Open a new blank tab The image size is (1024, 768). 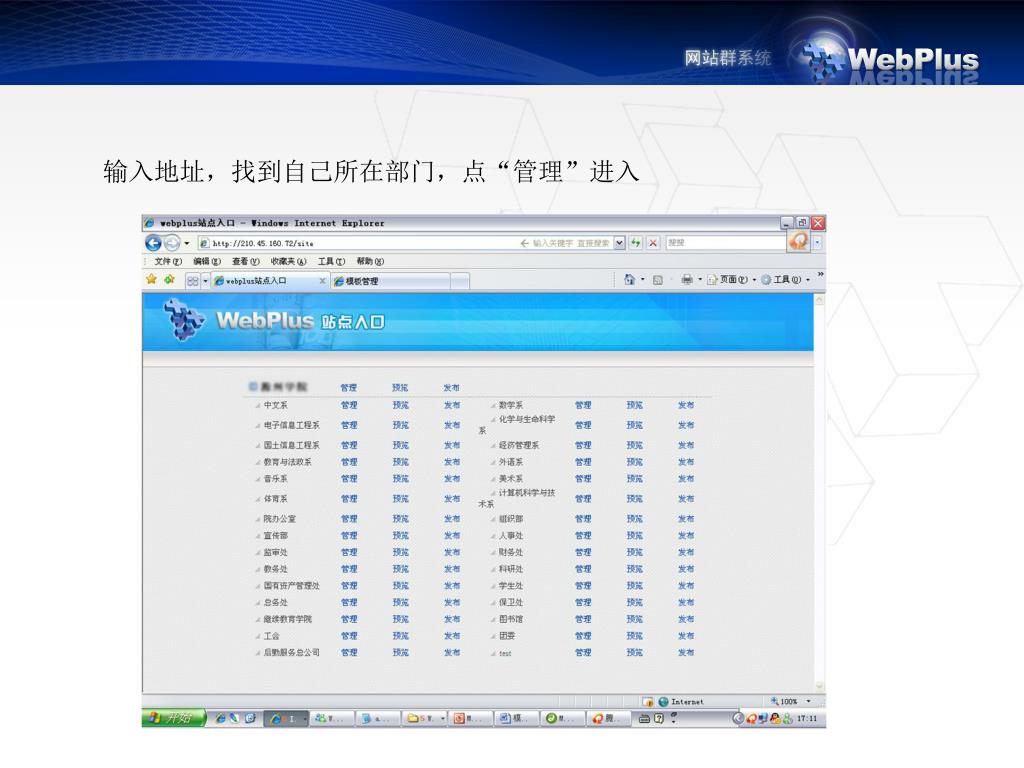click(460, 281)
